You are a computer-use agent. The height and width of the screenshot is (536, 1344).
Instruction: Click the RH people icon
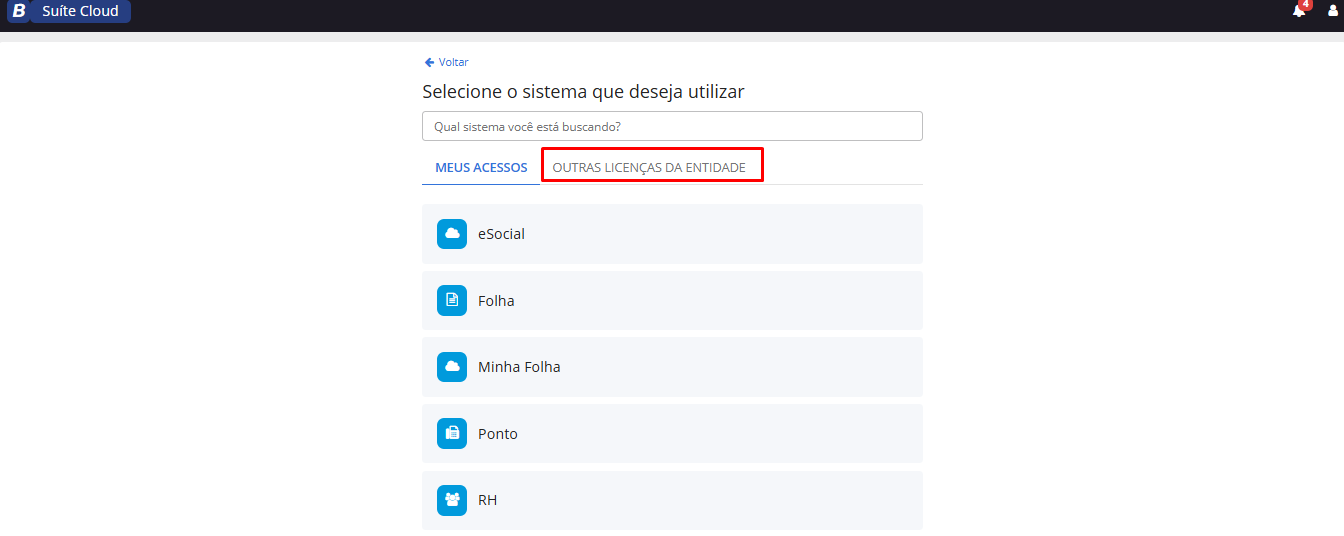tap(452, 500)
